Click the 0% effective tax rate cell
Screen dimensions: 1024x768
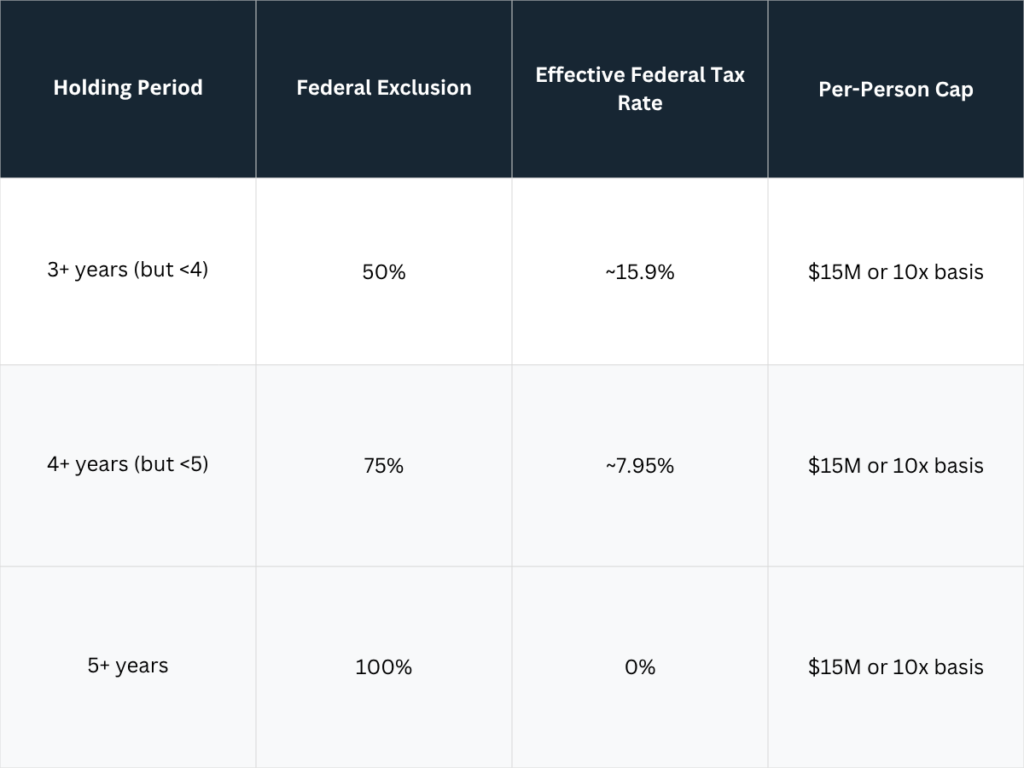pyautogui.click(x=640, y=667)
